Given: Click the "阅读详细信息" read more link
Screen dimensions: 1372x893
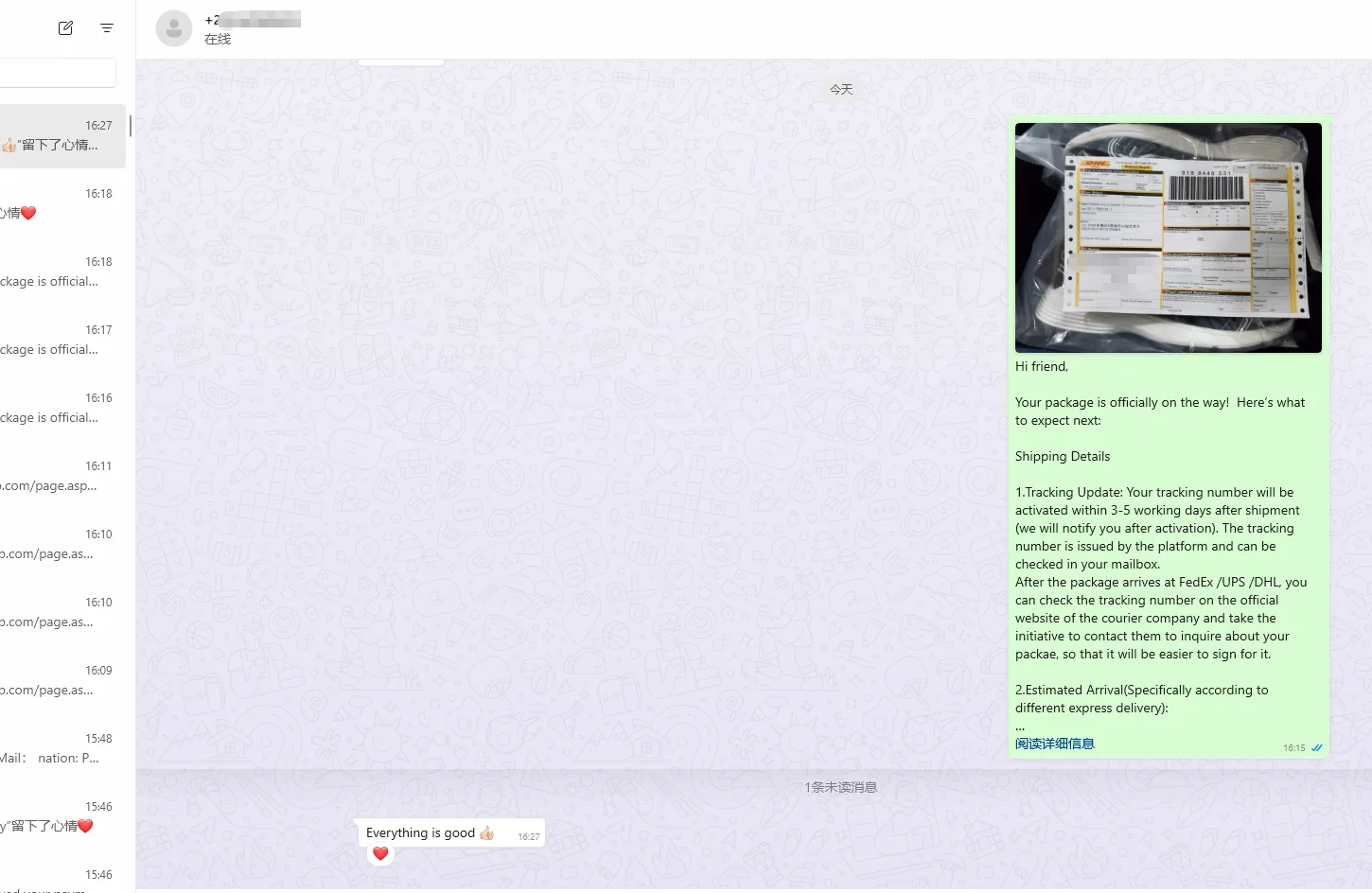Looking at the screenshot, I should click(x=1054, y=744).
